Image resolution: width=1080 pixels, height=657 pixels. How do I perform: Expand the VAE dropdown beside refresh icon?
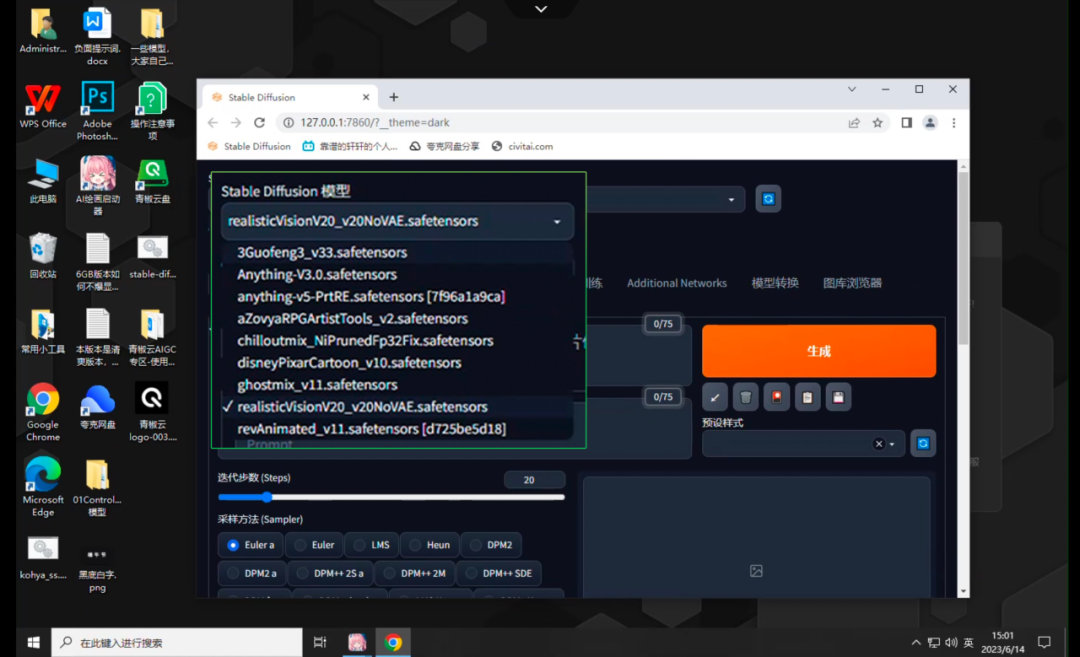(x=731, y=200)
